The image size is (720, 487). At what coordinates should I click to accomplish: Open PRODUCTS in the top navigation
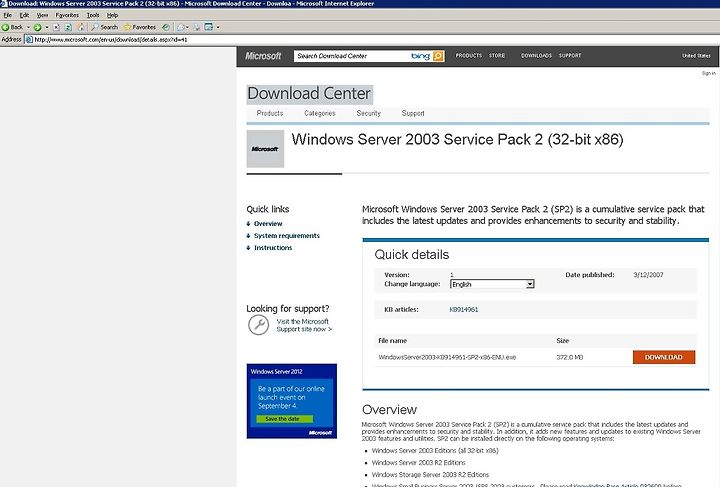[468, 56]
